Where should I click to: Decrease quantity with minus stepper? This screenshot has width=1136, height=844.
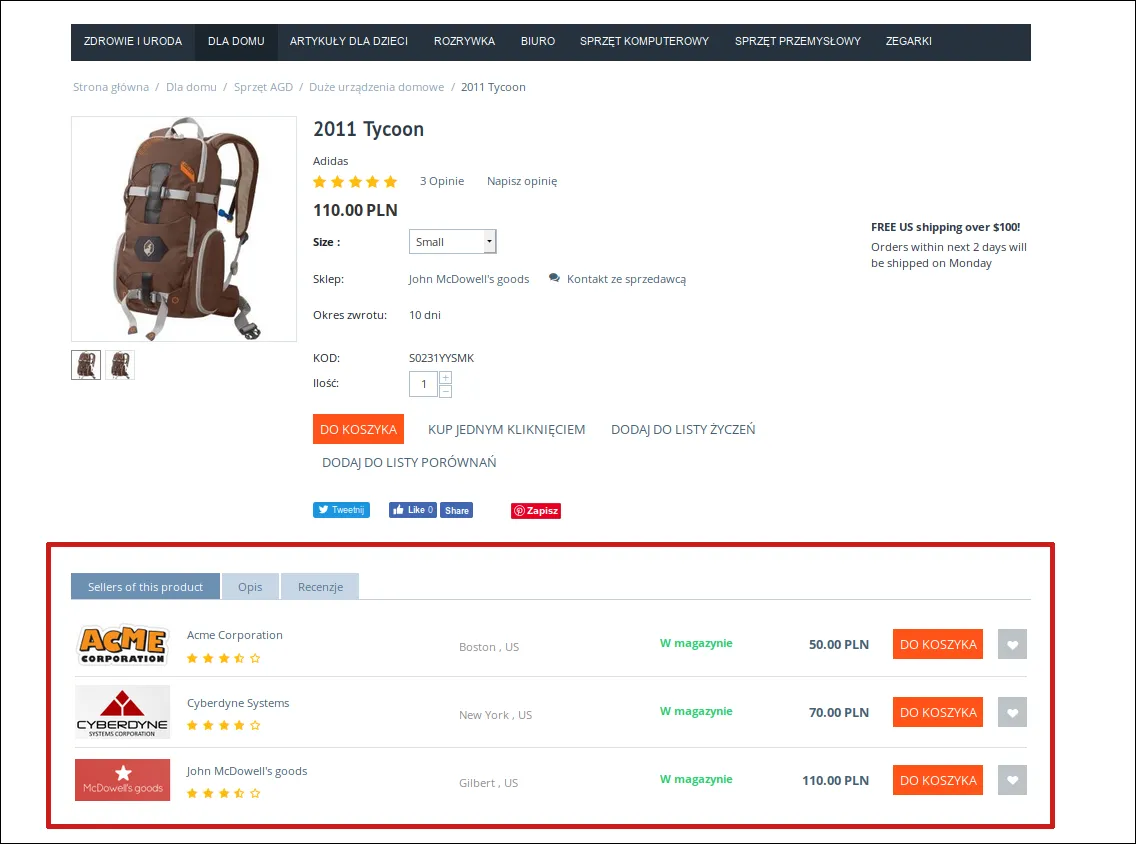click(x=446, y=391)
